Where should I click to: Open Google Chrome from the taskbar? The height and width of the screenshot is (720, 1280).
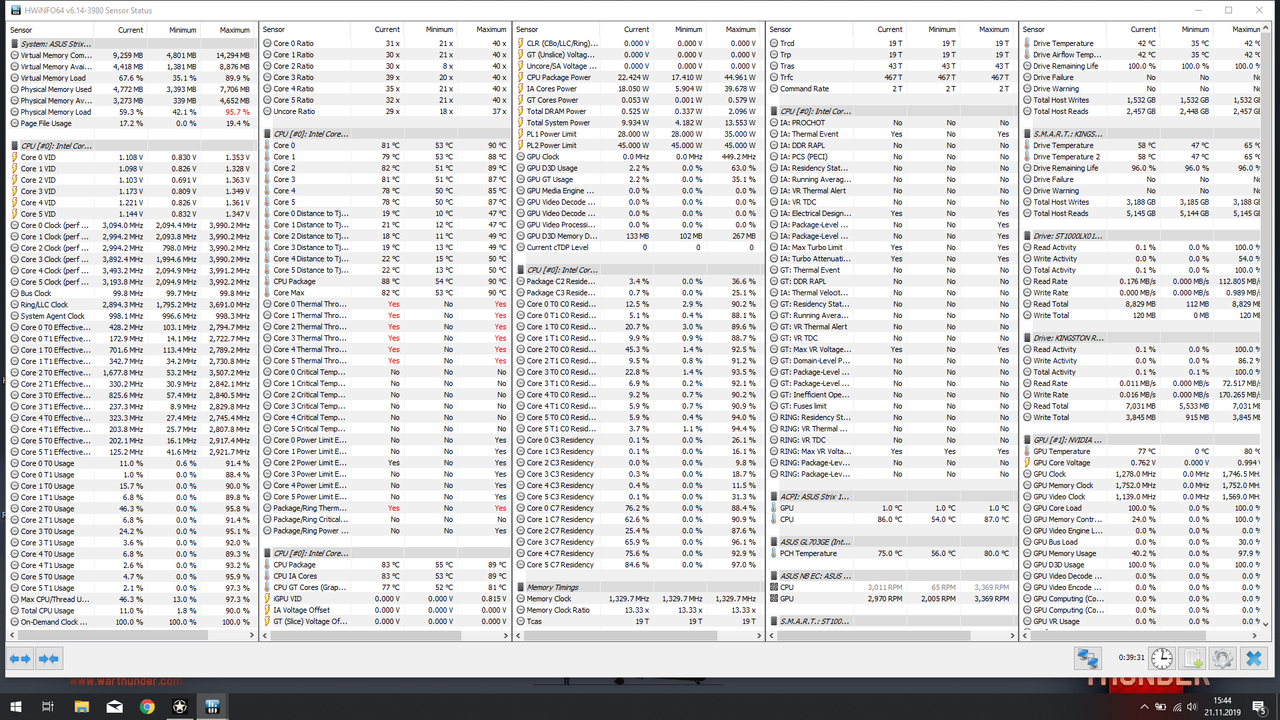(x=147, y=706)
